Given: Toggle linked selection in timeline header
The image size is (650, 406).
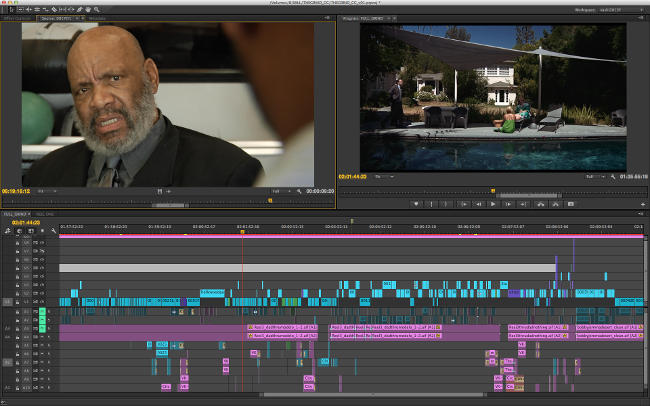Looking at the screenshot, I should (x=31, y=231).
